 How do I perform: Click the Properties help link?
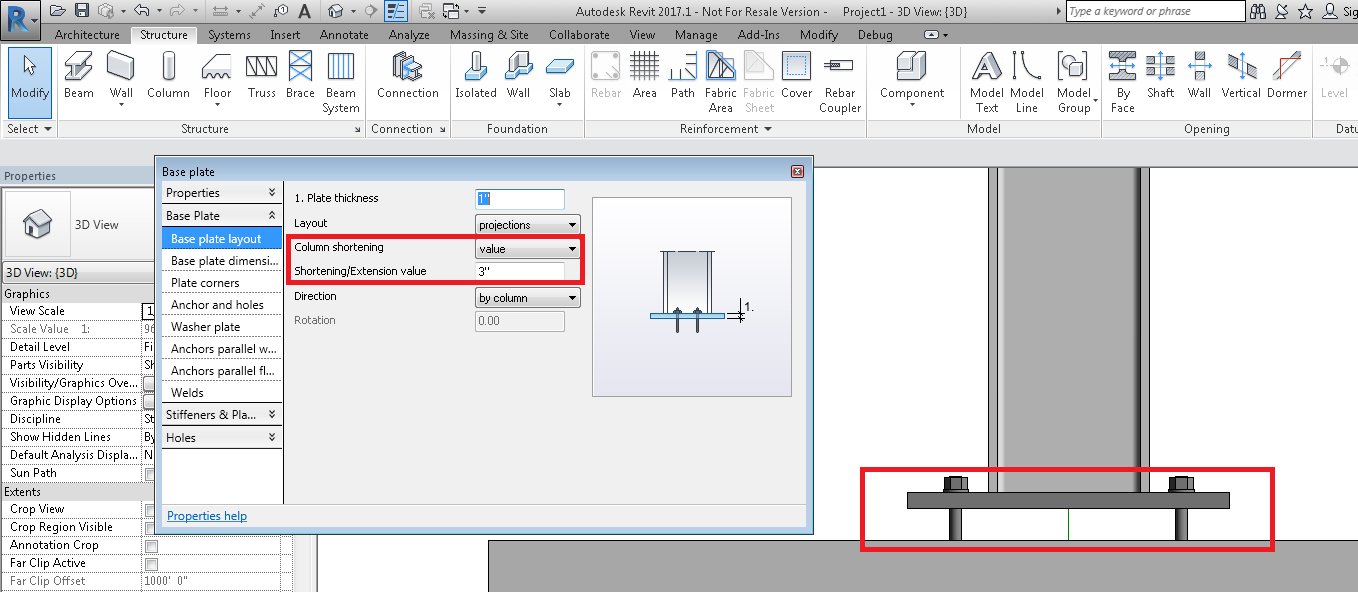(x=206, y=515)
